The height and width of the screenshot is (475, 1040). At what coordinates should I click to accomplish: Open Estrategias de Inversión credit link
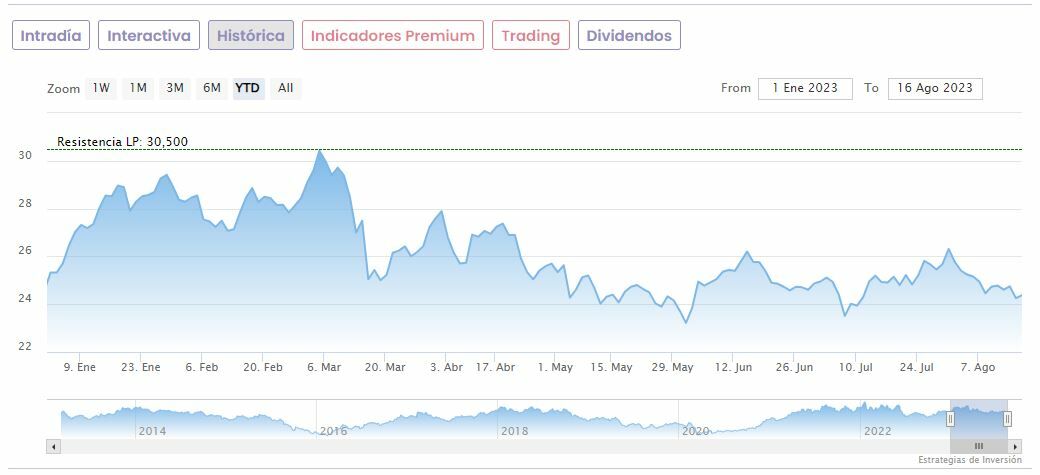click(969, 460)
